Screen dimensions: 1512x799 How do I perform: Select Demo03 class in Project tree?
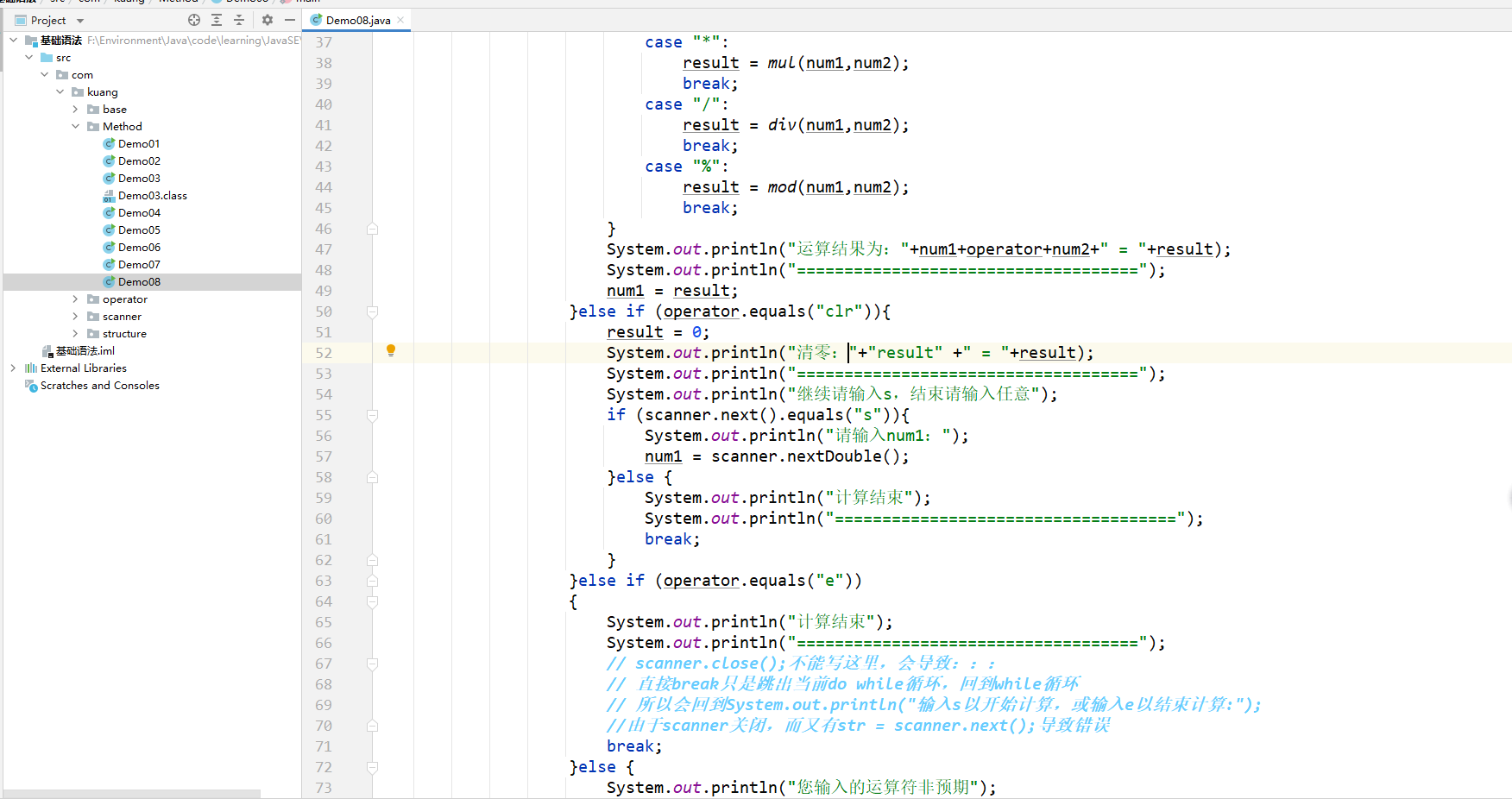click(x=139, y=179)
